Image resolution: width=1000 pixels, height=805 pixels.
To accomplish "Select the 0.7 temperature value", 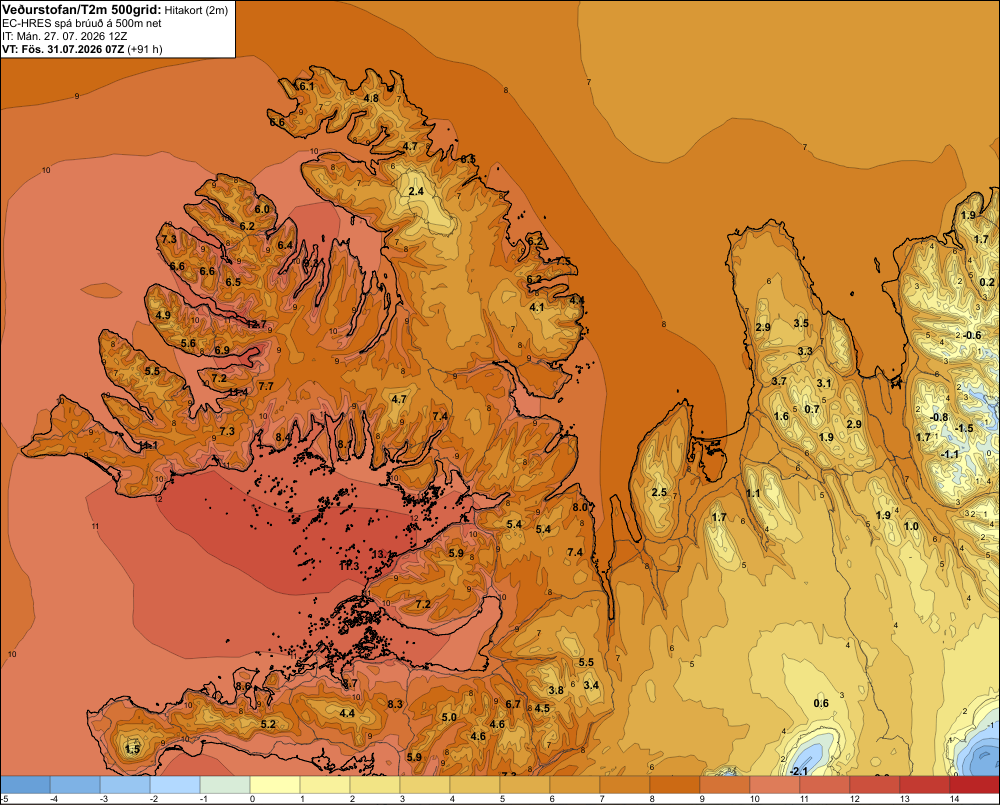I will coord(812,409).
